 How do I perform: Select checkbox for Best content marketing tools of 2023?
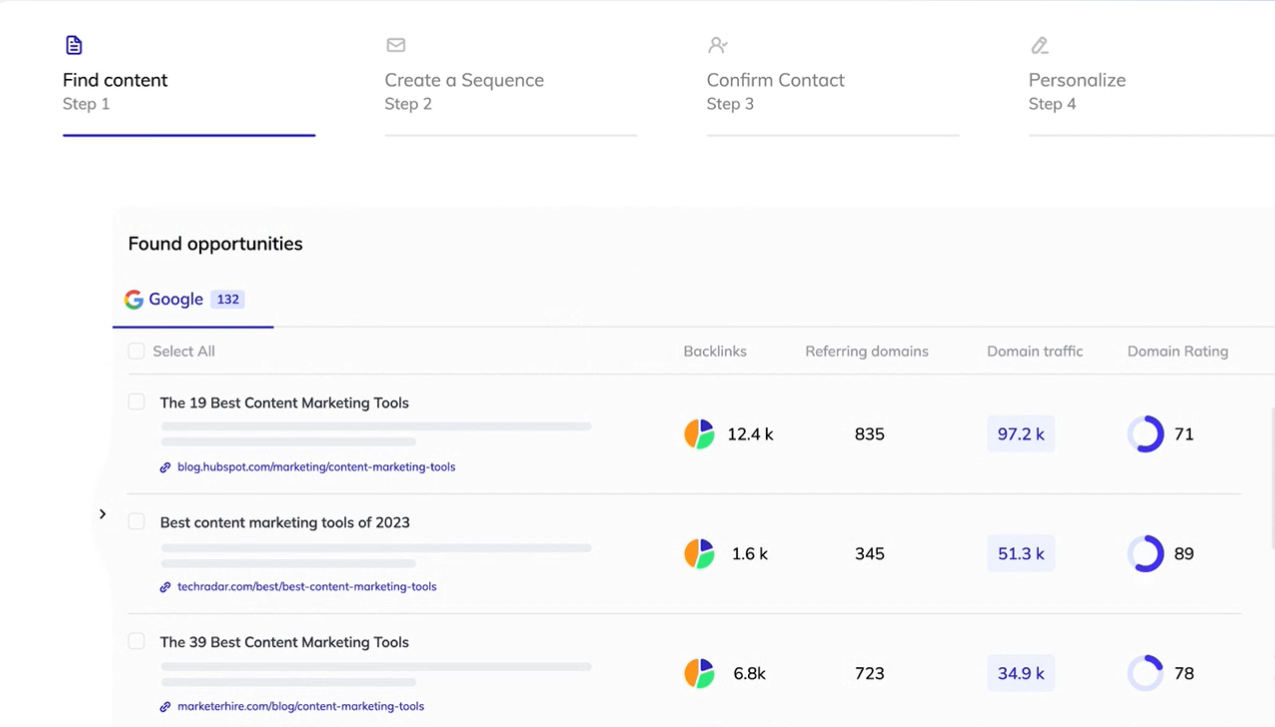point(136,522)
